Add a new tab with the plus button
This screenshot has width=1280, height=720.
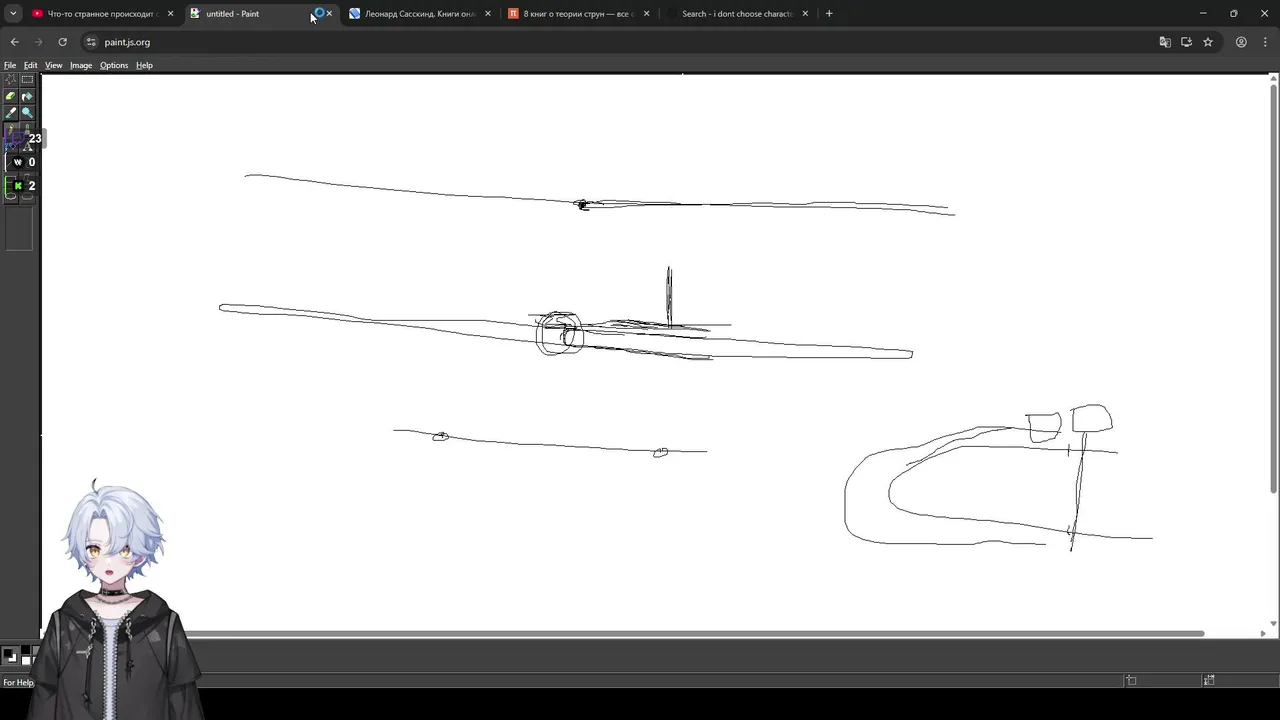tap(829, 14)
